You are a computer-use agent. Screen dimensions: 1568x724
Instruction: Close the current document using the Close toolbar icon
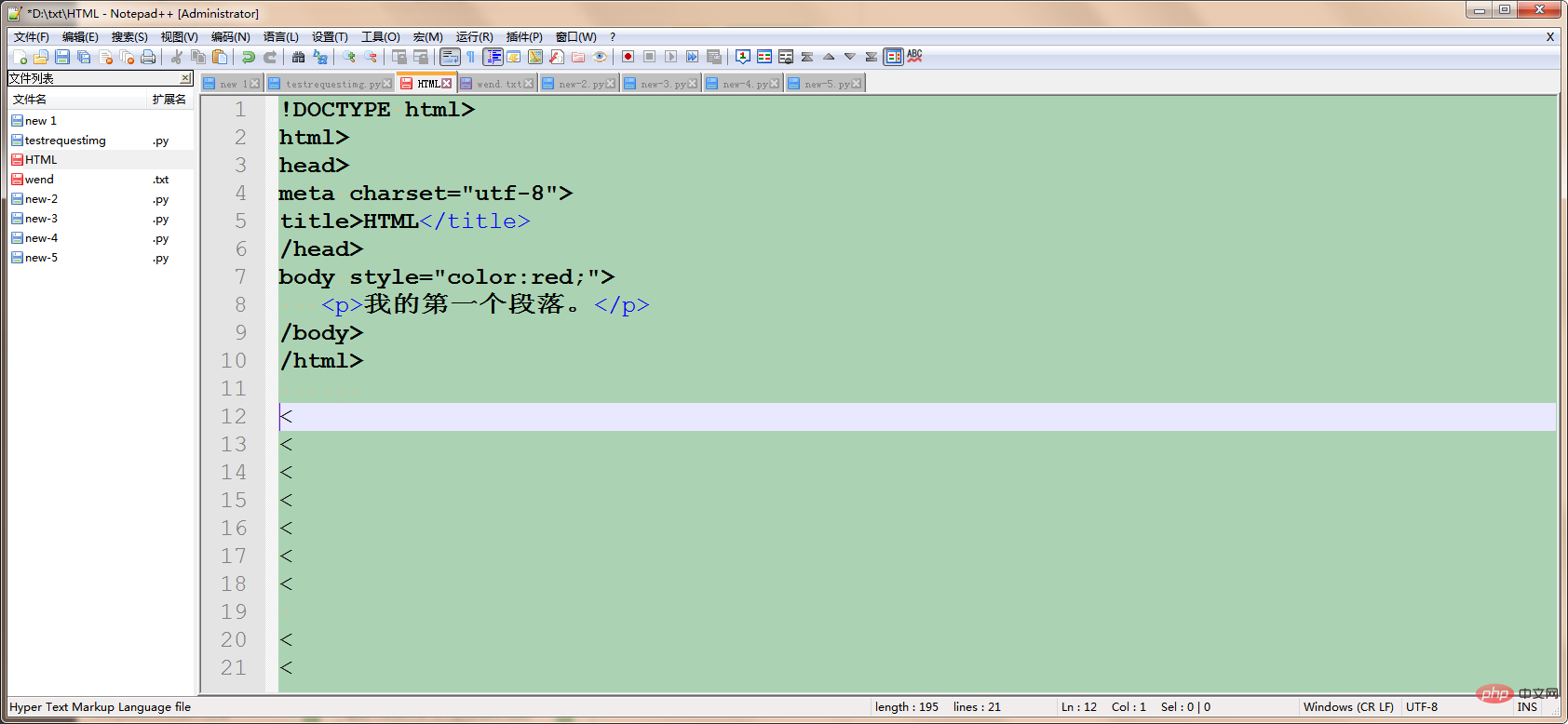point(105,57)
